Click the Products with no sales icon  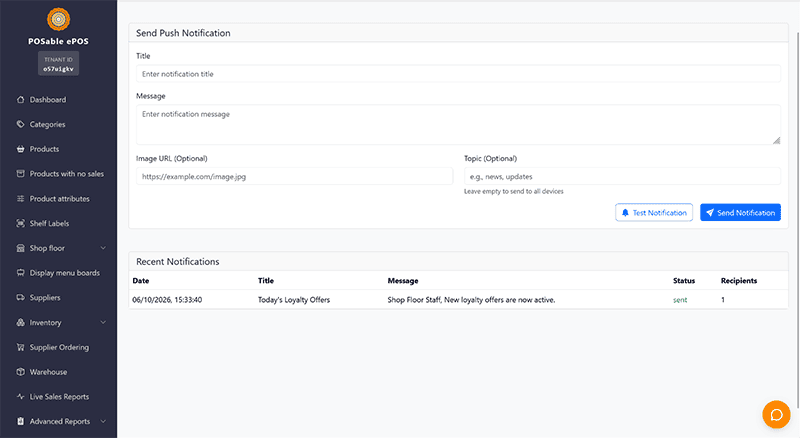(x=20, y=174)
